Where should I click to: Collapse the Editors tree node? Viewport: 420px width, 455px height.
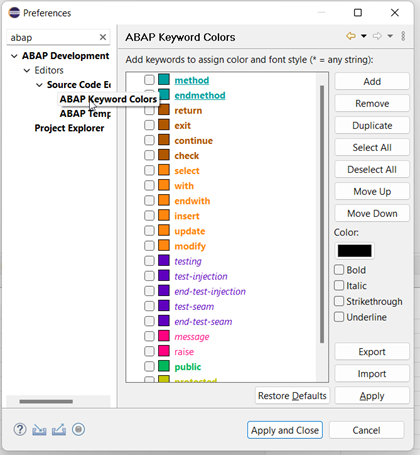(27, 70)
